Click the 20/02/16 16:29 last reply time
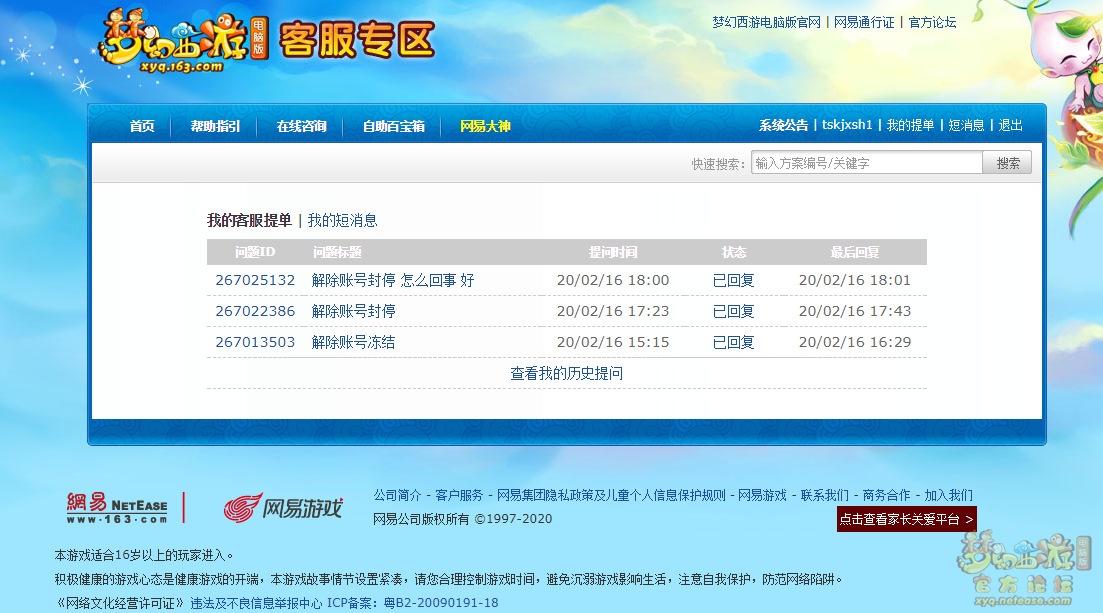Viewport: 1103px width, 613px height. [855, 342]
